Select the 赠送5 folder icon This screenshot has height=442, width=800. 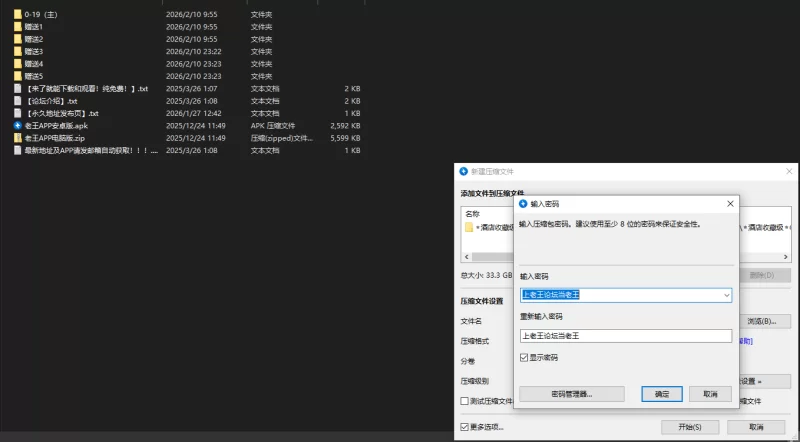click(x=18, y=76)
